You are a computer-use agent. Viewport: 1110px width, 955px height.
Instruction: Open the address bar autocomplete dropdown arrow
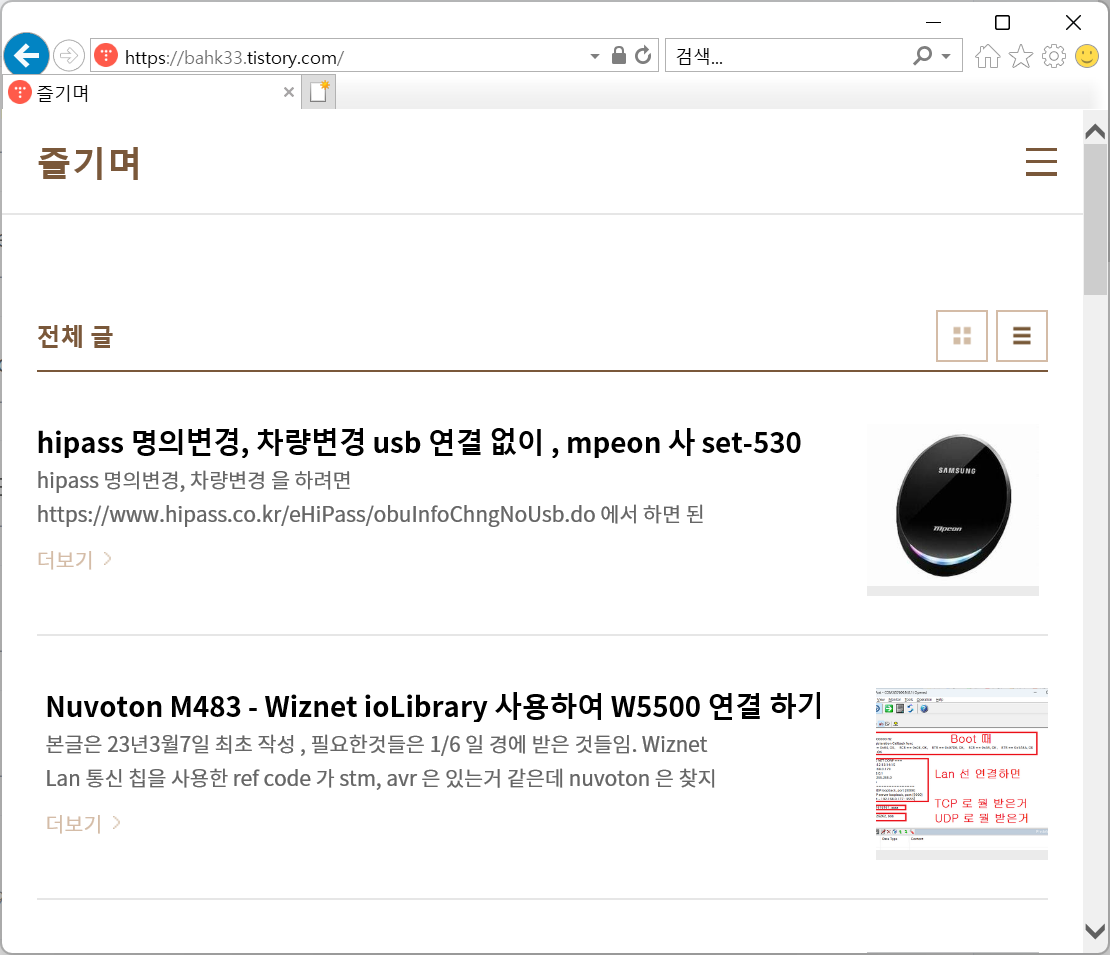pyautogui.click(x=595, y=57)
